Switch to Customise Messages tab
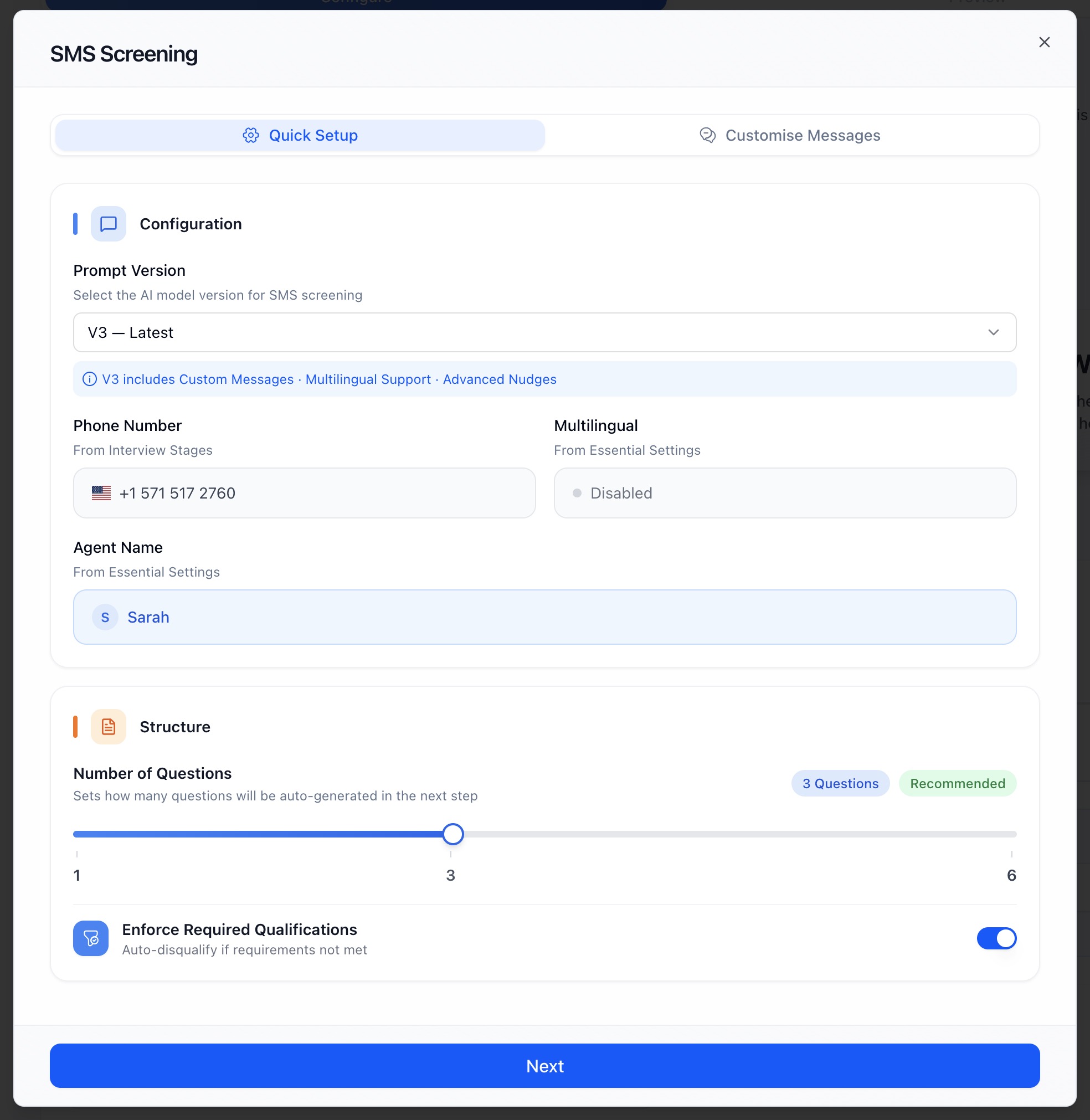Screen dimensions: 1090x1120 791,135
